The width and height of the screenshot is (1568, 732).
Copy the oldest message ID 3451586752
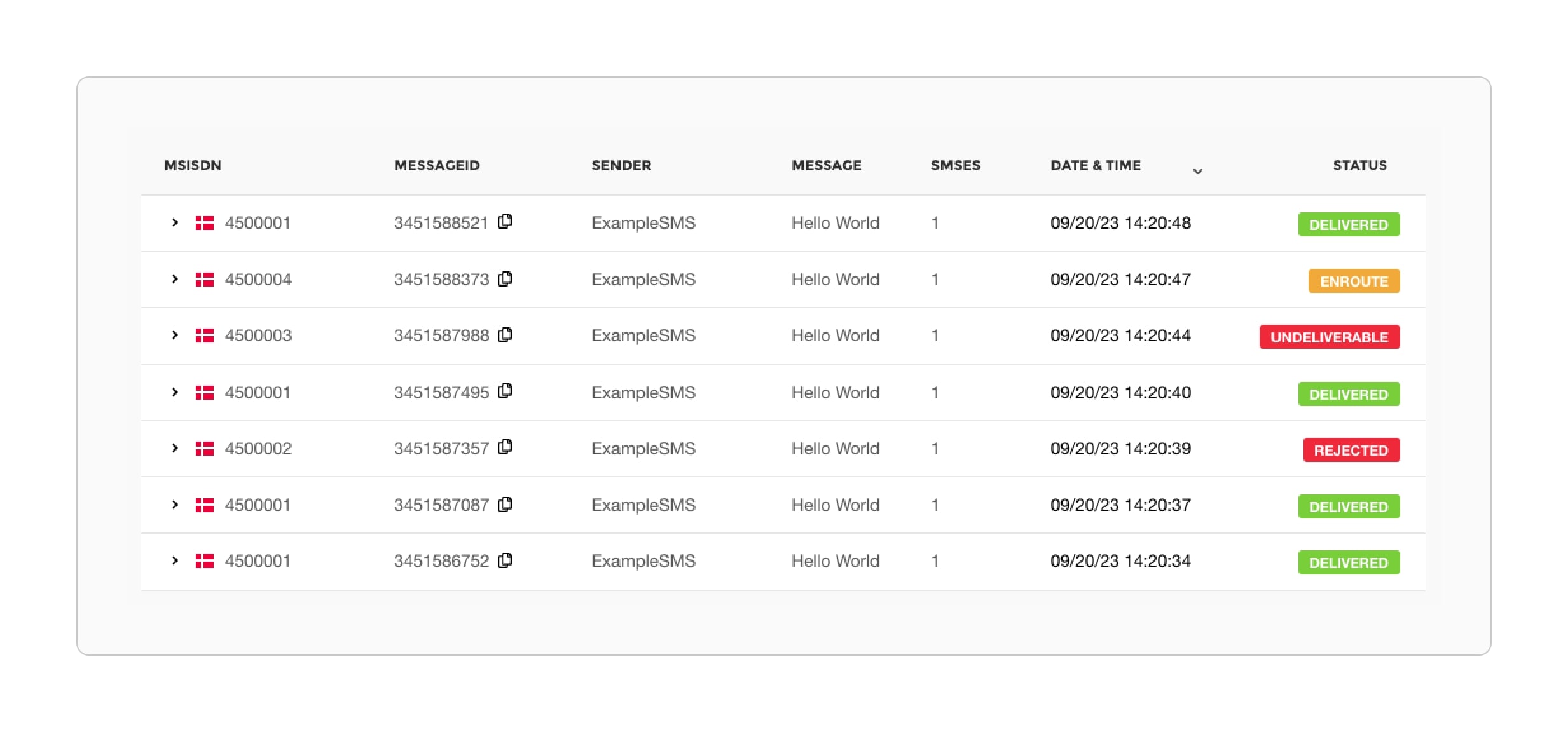[x=505, y=560]
